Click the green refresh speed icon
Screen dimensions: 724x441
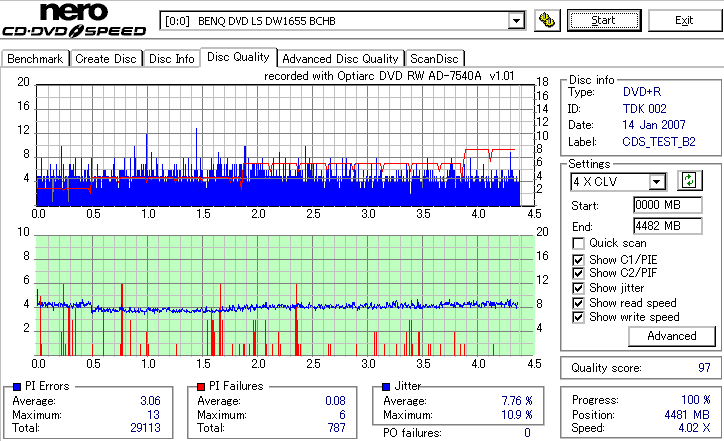tap(689, 181)
